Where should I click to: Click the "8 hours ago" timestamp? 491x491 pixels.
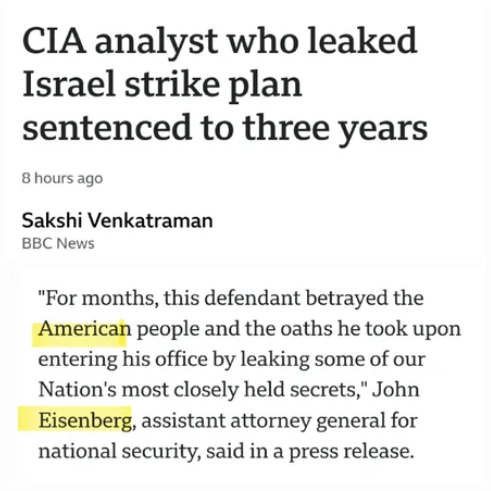62,179
